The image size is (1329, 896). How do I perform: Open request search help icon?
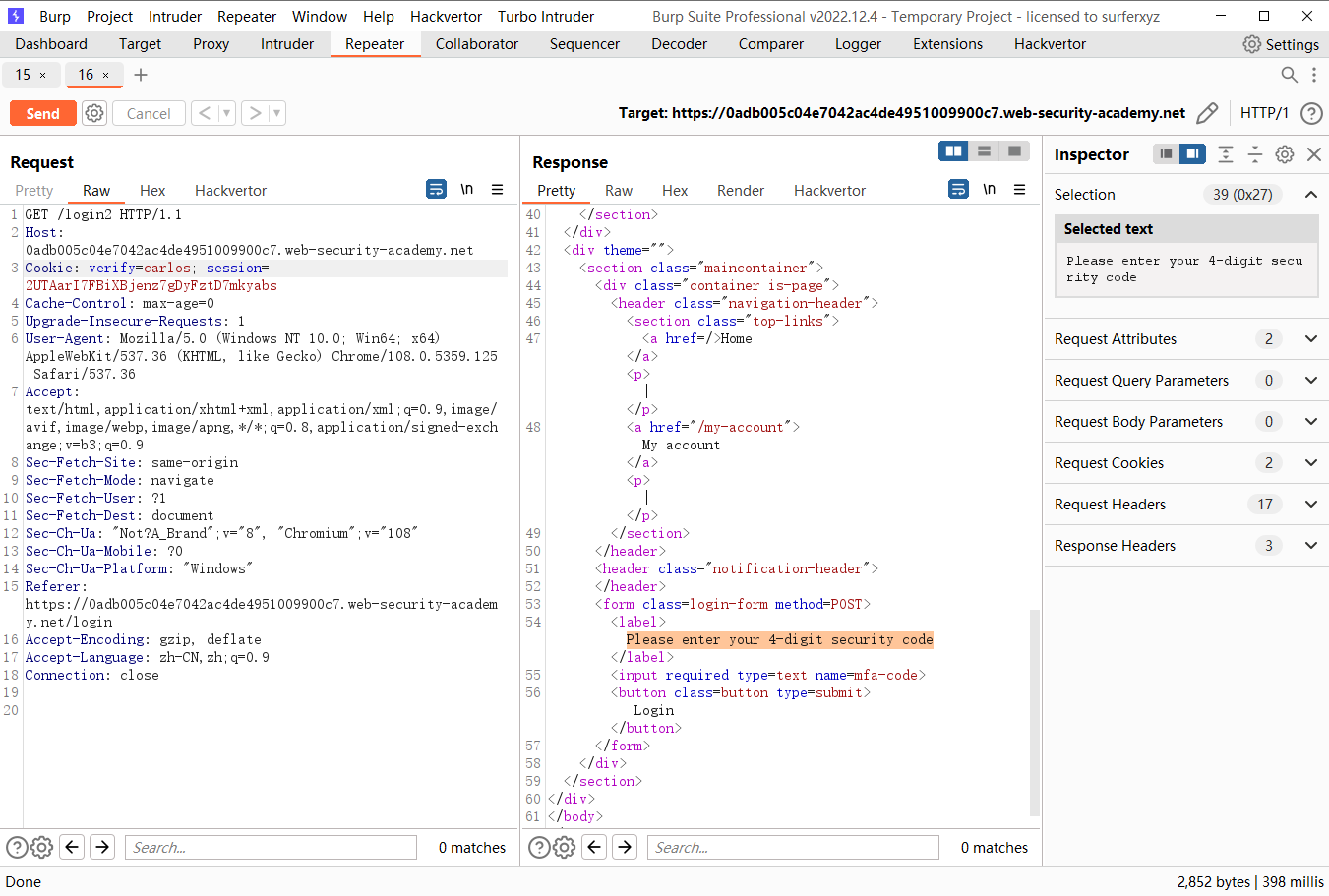17,847
